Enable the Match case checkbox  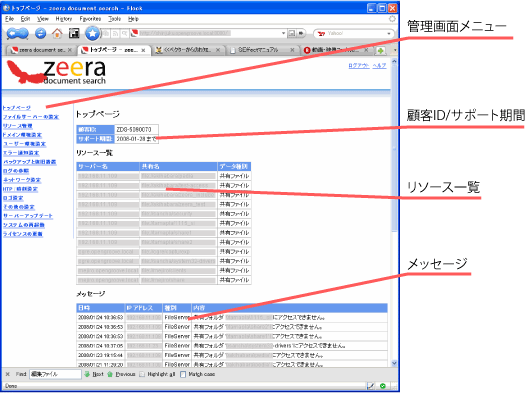coord(183,374)
